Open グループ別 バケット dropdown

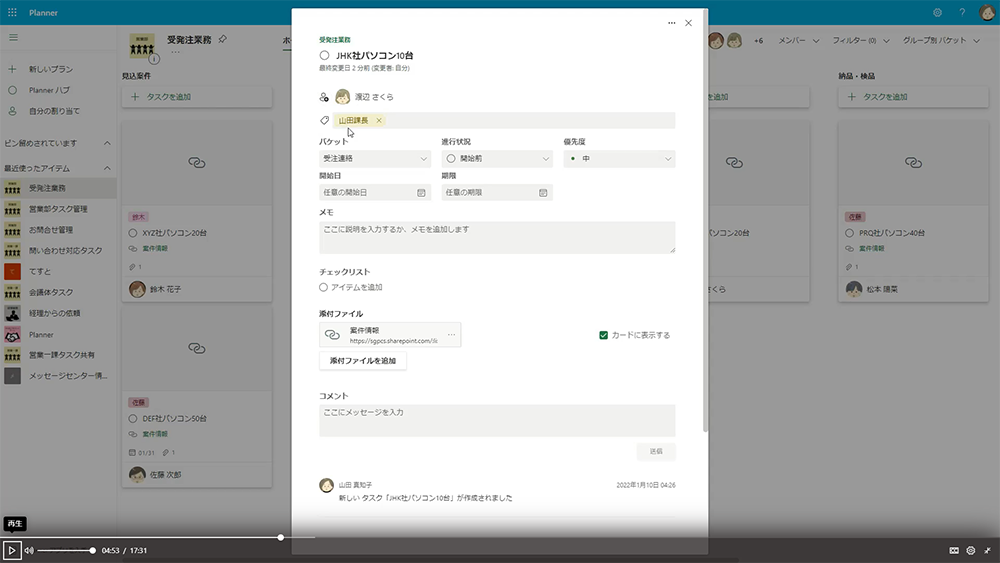point(941,40)
